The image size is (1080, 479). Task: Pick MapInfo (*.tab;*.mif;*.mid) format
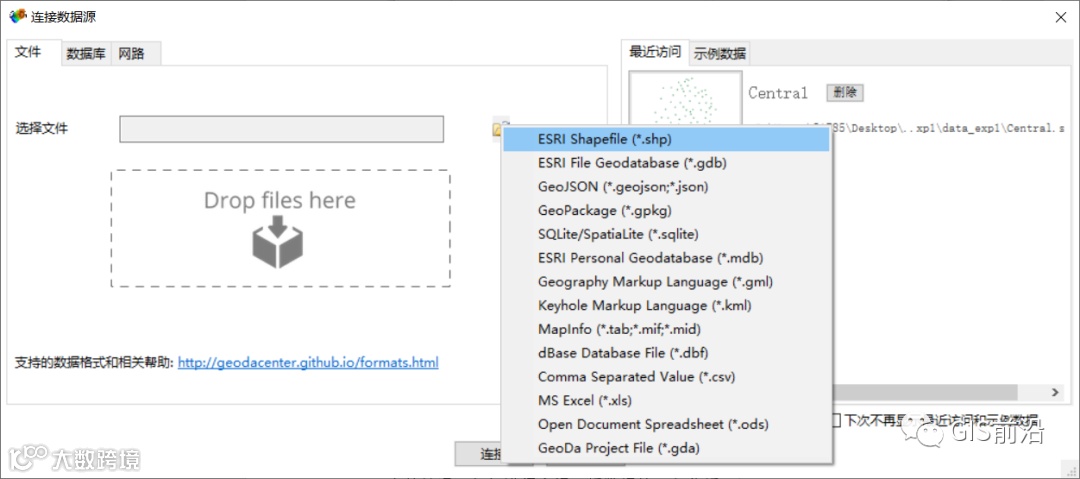(x=666, y=329)
